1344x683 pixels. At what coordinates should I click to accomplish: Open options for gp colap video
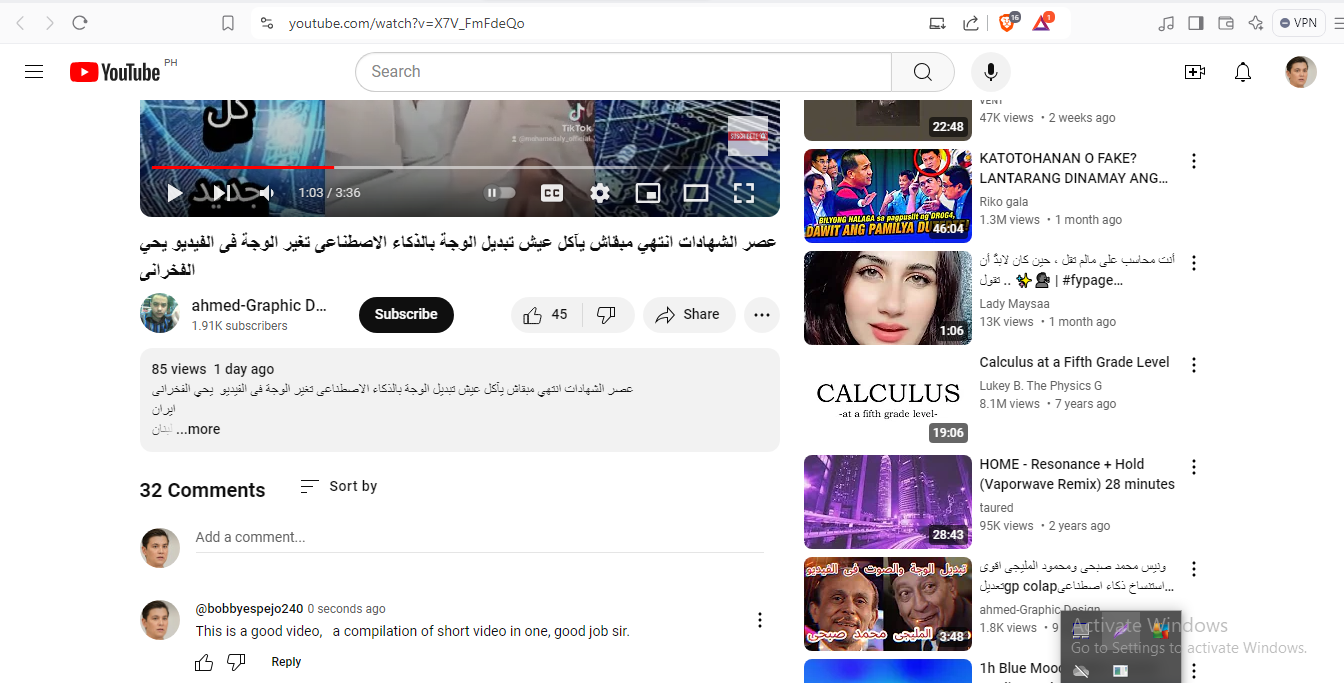[x=1193, y=569]
